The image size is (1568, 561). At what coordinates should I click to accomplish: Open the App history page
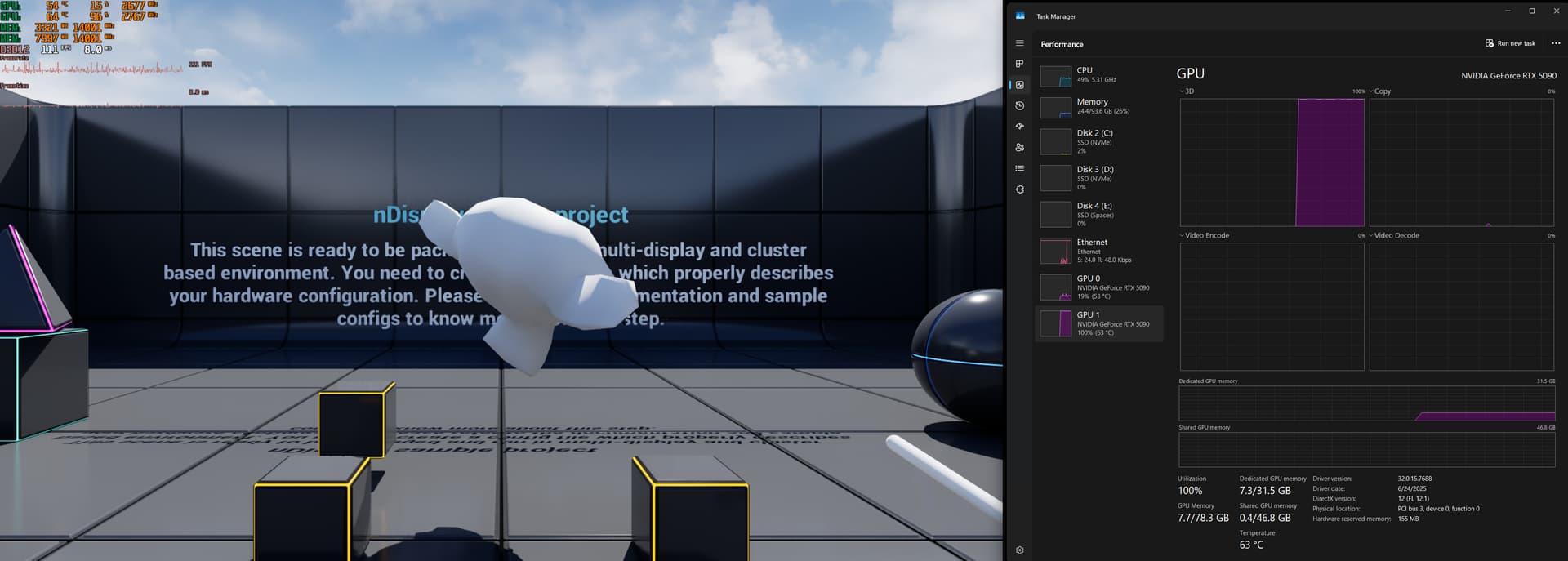click(1019, 106)
